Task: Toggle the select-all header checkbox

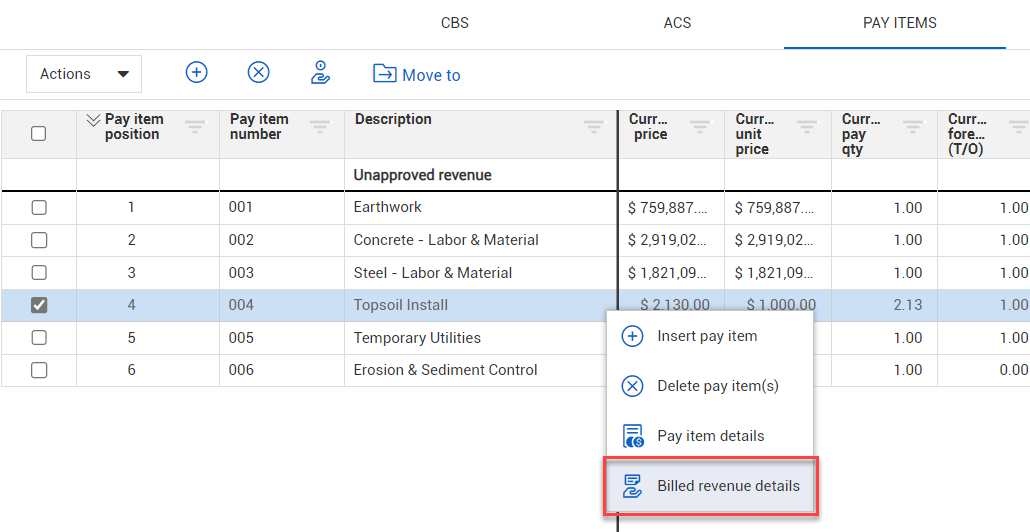Action: coord(39,133)
